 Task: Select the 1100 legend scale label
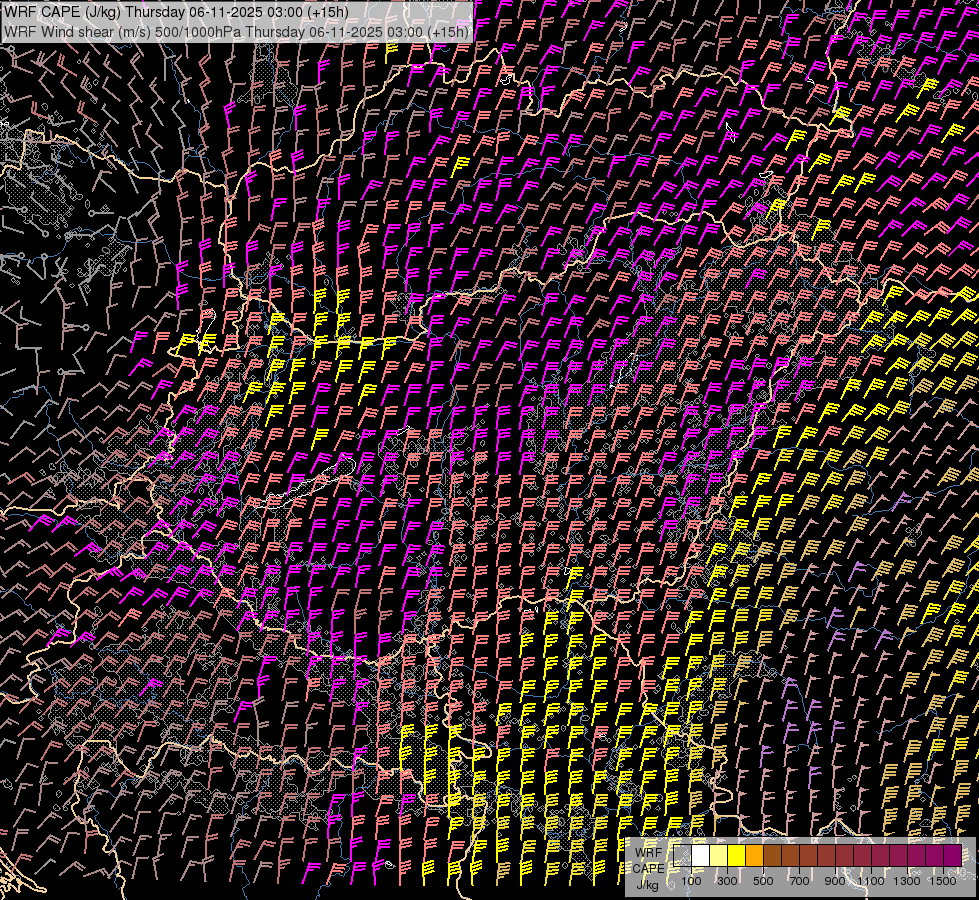[x=871, y=881]
